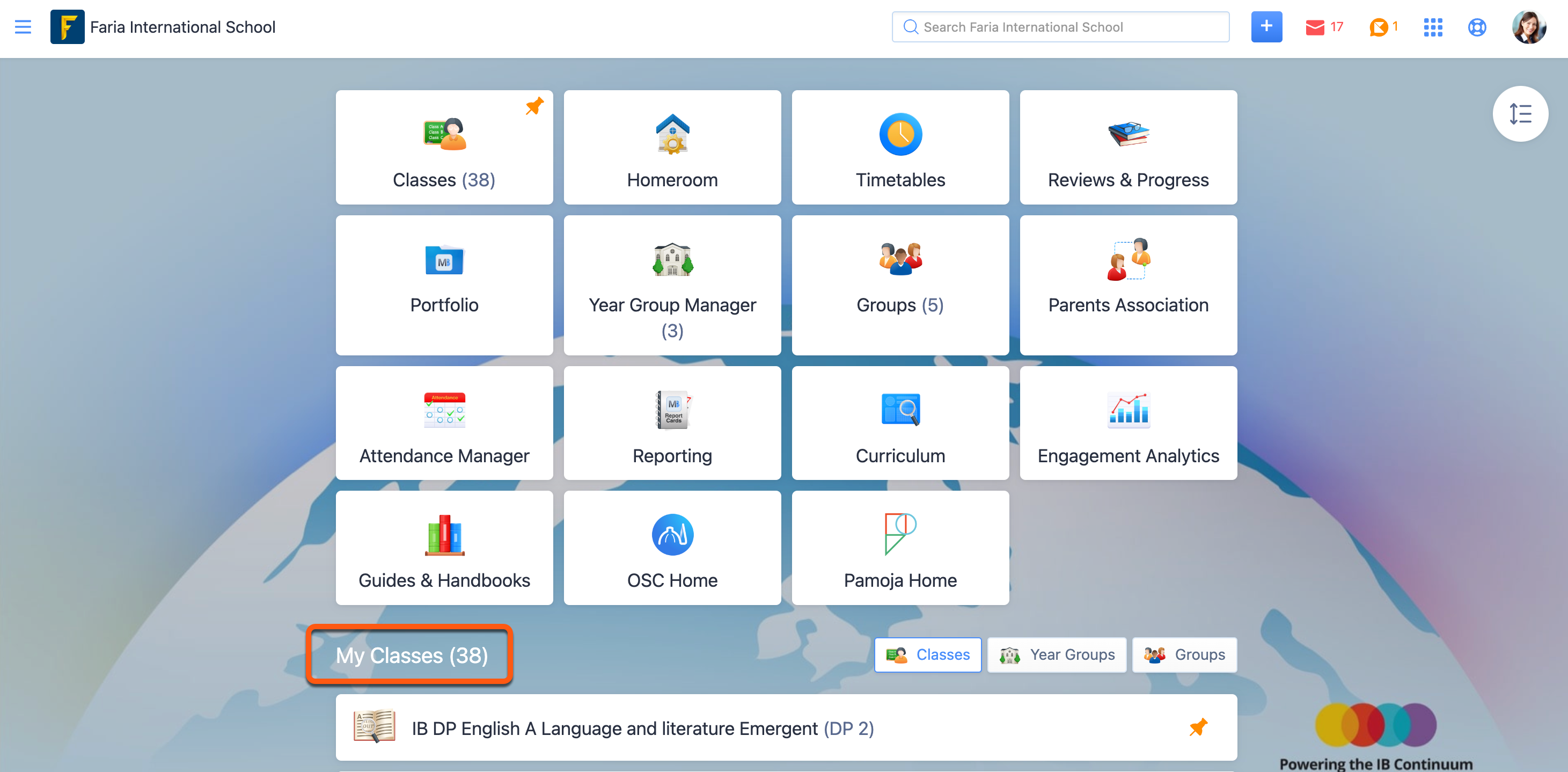Open the Classes (38) tile
Screen dimensions: 1568x772
[x=444, y=147]
